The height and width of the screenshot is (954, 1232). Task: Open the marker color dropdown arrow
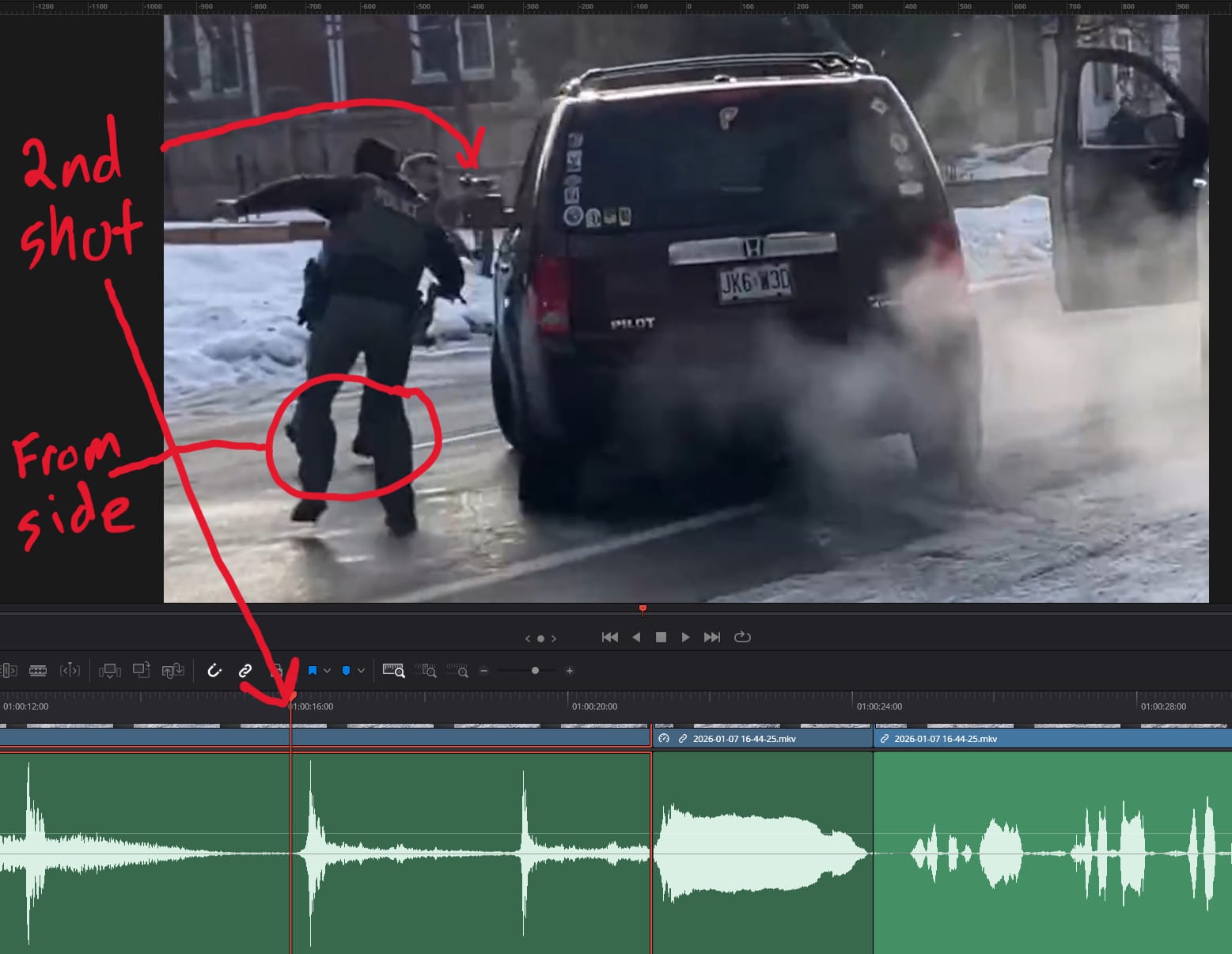361,671
